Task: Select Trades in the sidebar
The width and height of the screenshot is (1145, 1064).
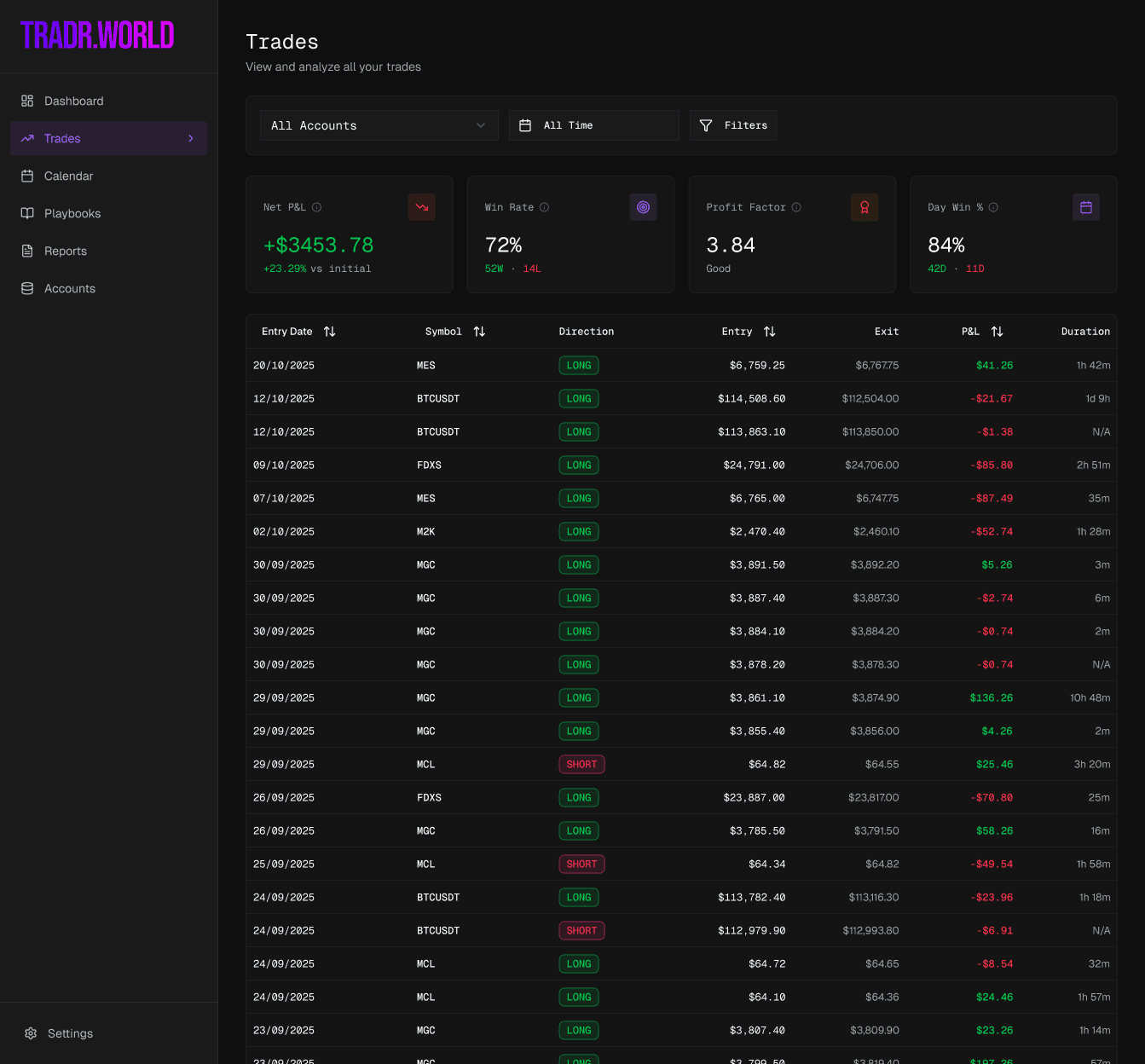Action: [108, 138]
